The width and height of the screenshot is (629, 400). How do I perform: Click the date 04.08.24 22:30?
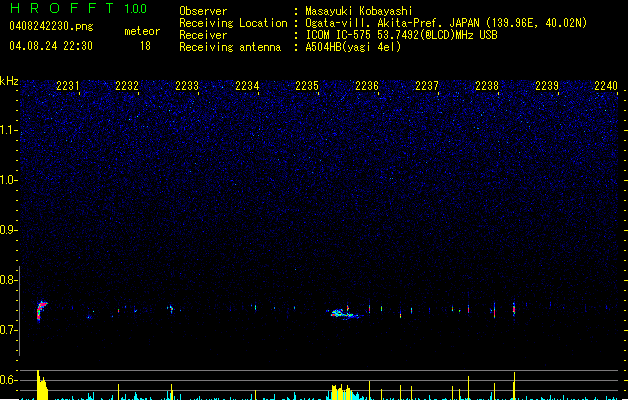click(x=51, y=46)
